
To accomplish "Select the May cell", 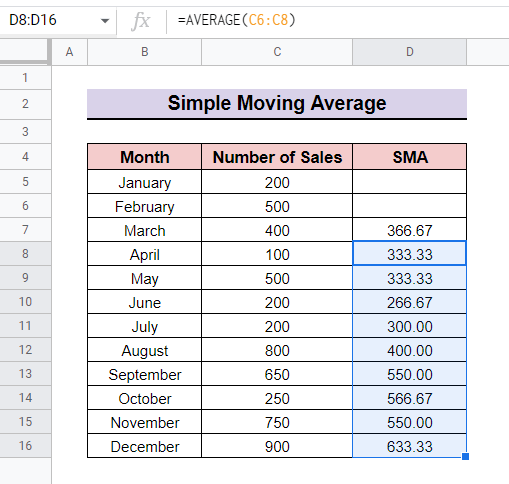I will [144, 278].
